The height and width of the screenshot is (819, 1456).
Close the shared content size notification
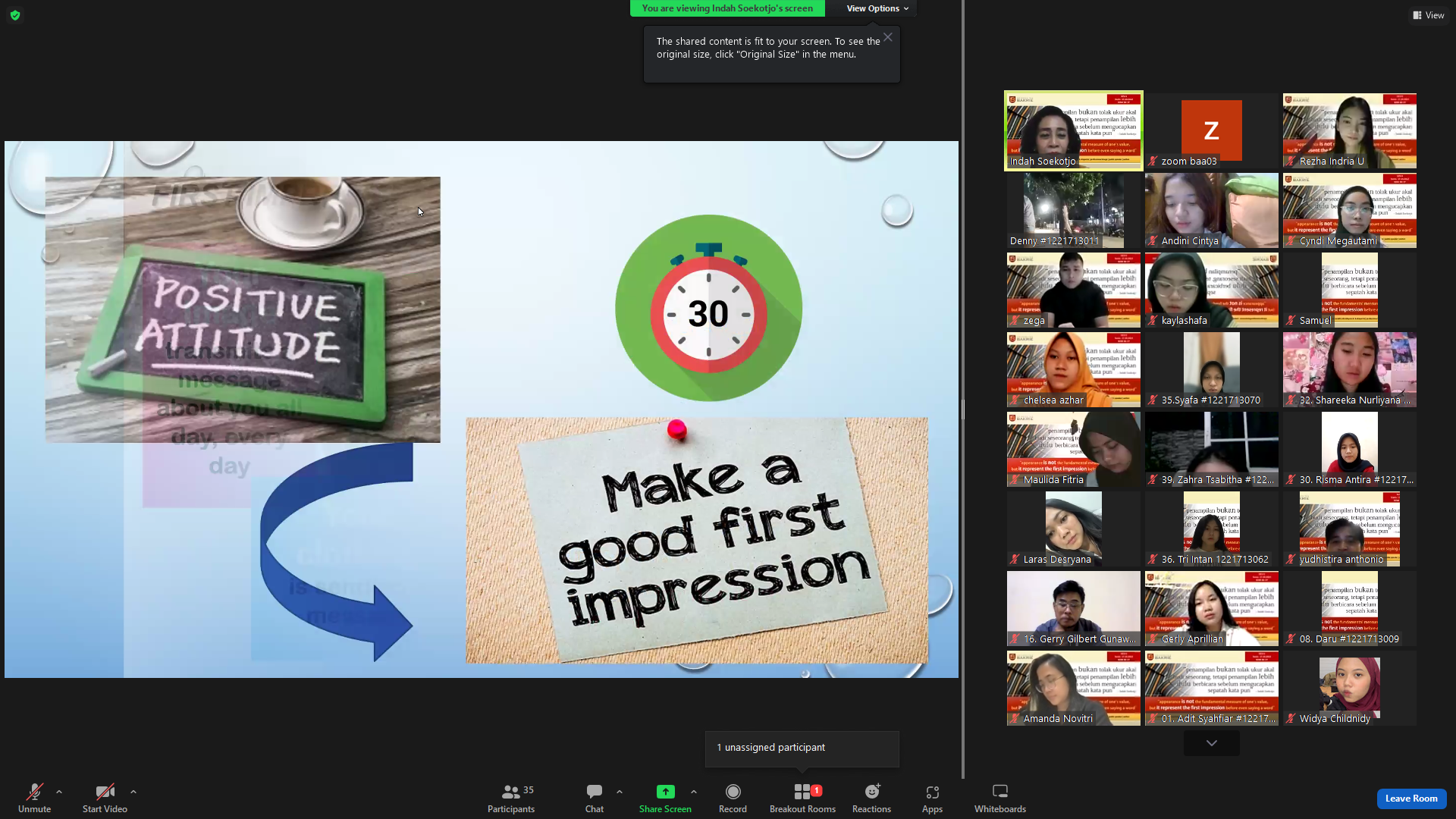pos(888,37)
